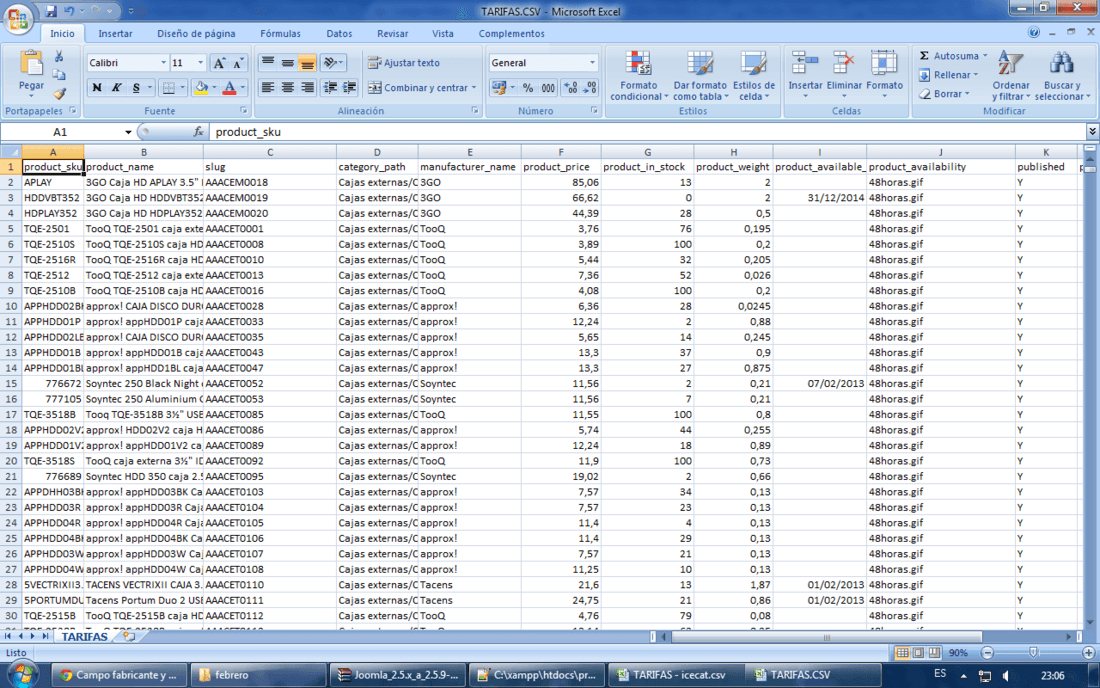Decrease indent icon
This screenshot has width=1100, height=688.
point(330,88)
